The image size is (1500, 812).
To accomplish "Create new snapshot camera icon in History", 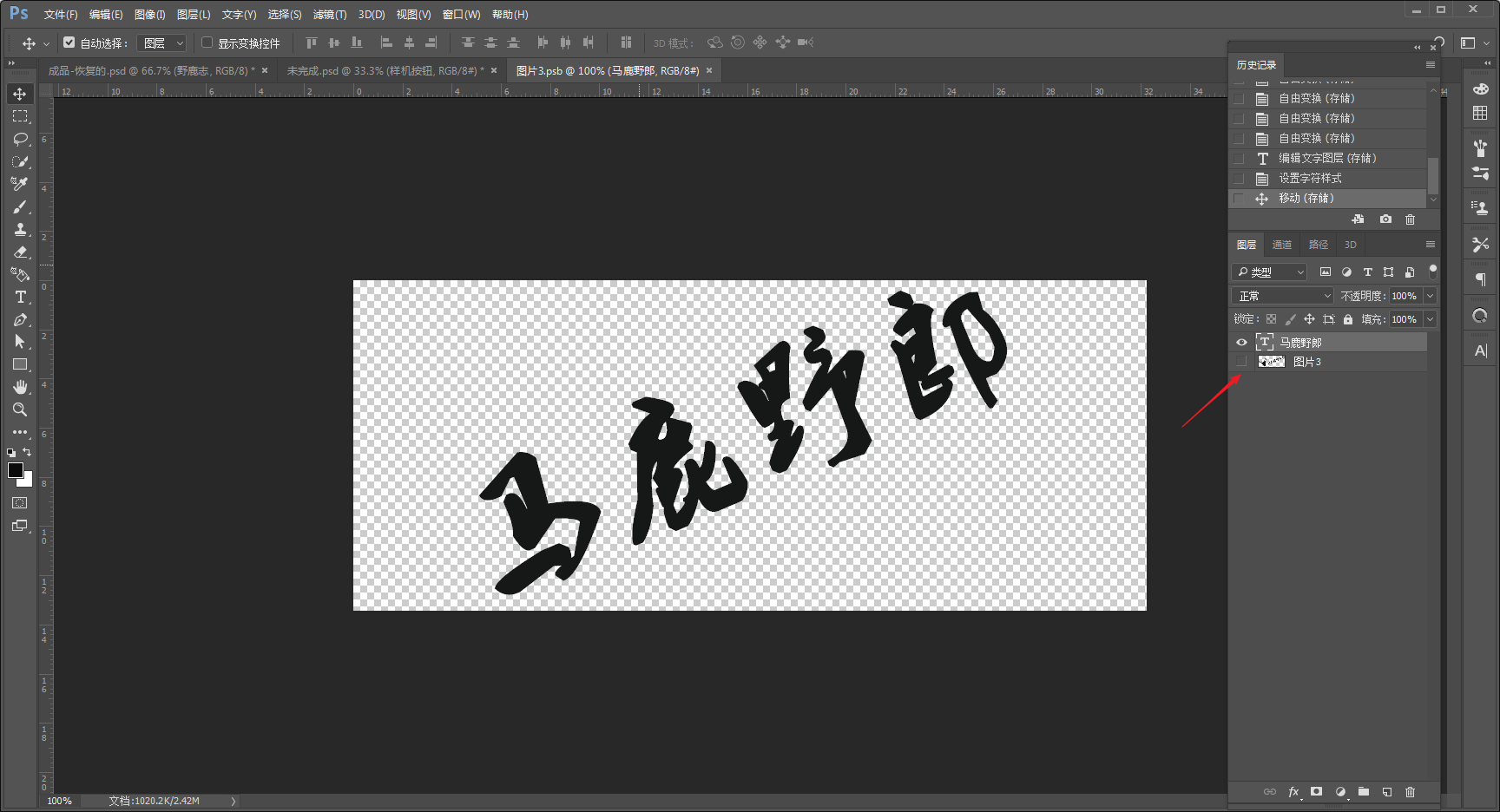I will pos(1385,219).
